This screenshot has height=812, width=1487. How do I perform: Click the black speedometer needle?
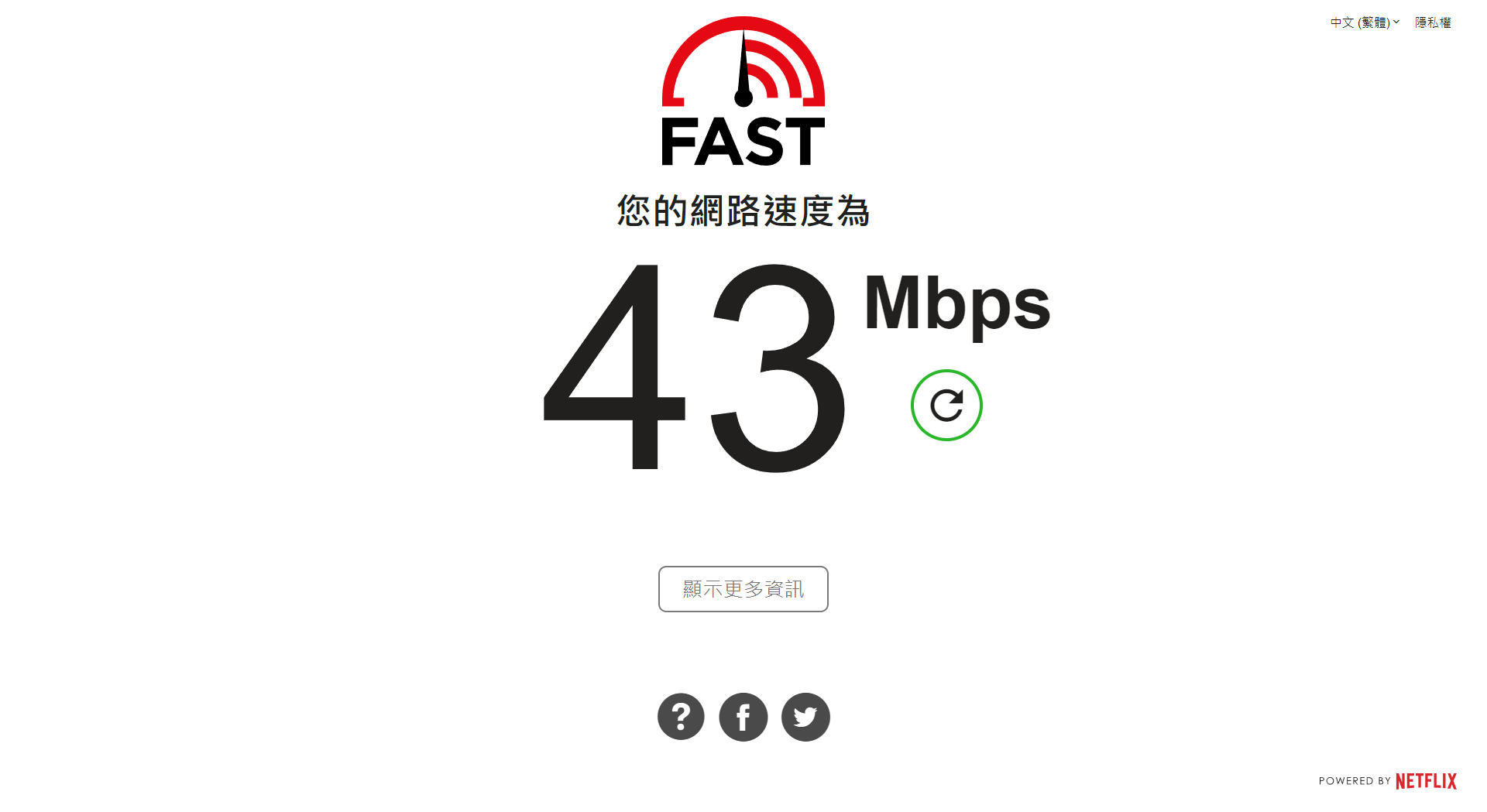pyautogui.click(x=743, y=68)
